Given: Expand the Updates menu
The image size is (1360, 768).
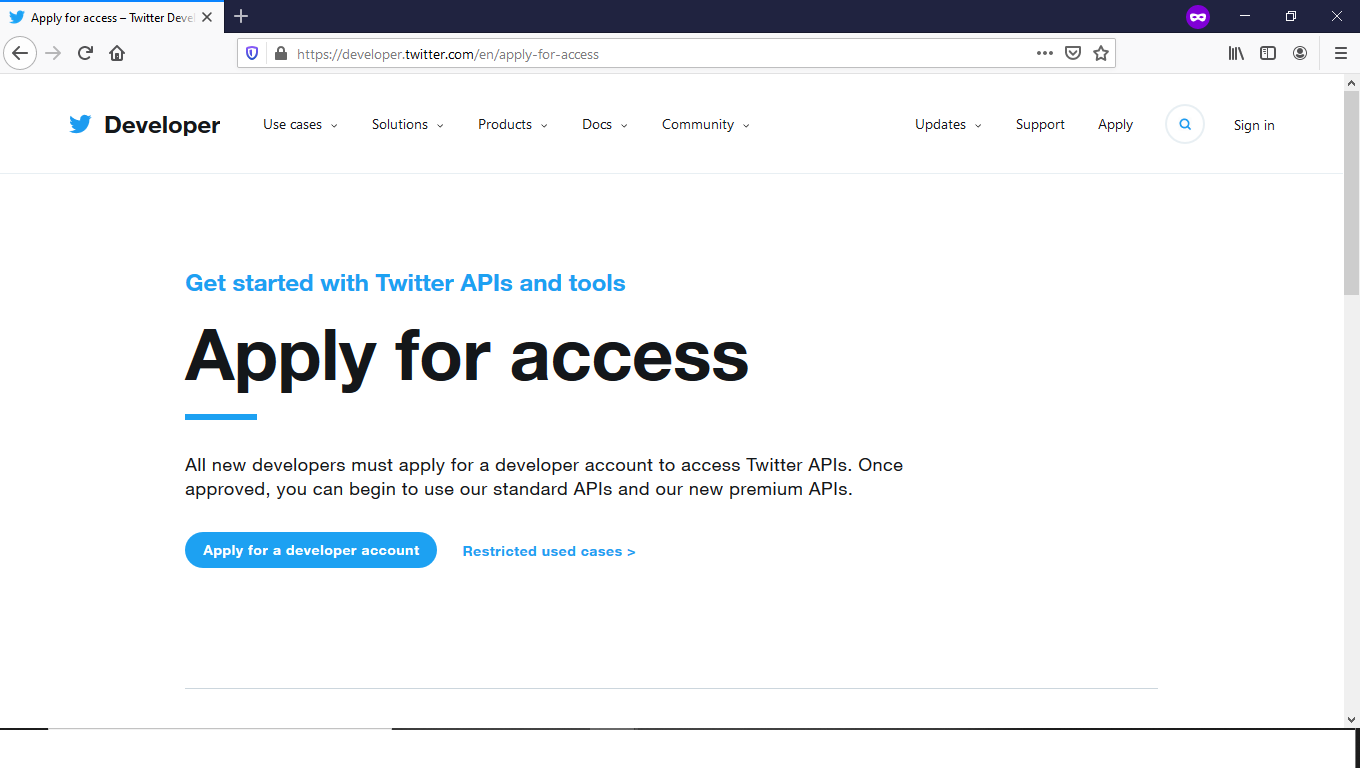Looking at the screenshot, I should point(948,125).
